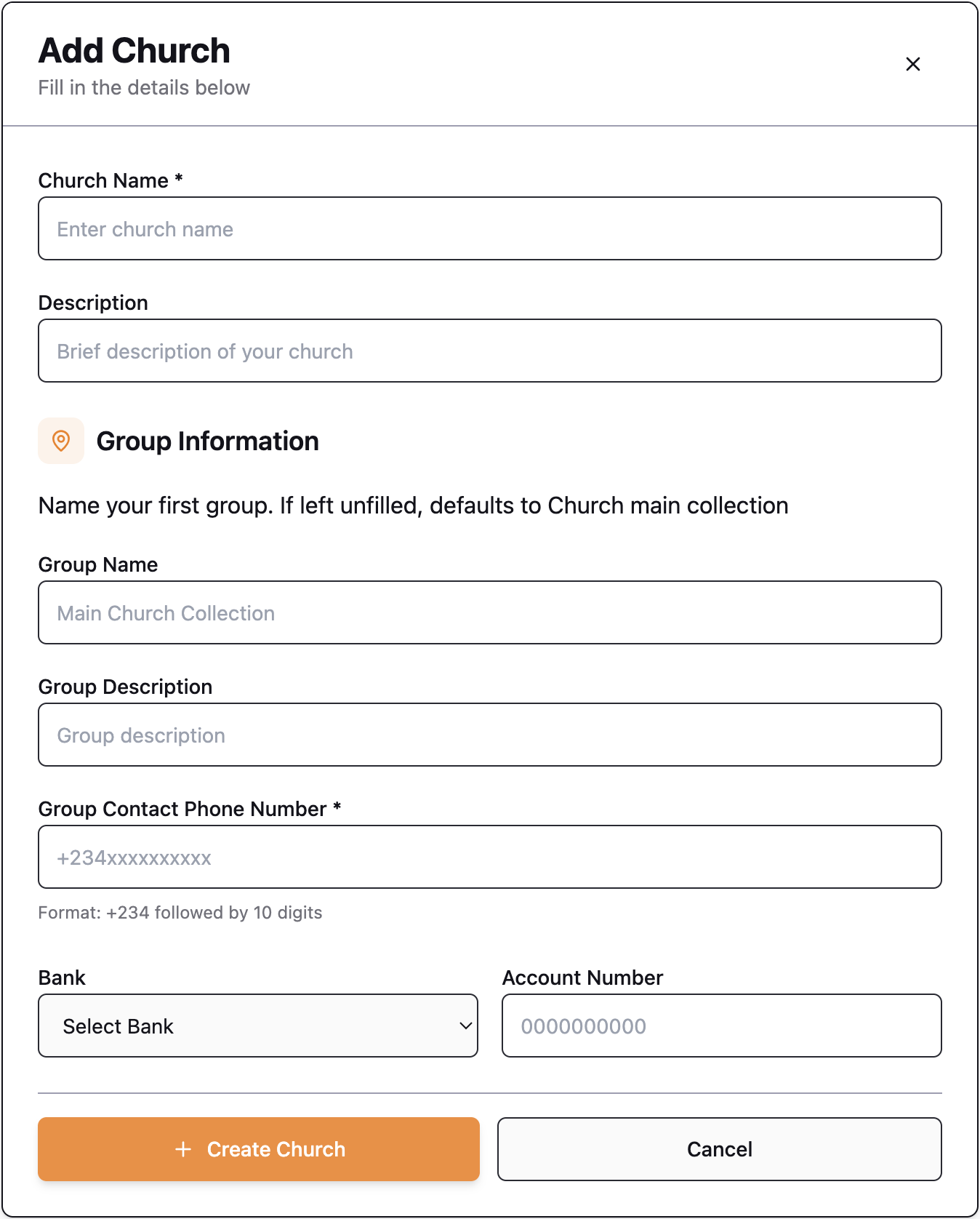Click the Cancel button
Viewport: 980px width, 1219px height.
[720, 1149]
